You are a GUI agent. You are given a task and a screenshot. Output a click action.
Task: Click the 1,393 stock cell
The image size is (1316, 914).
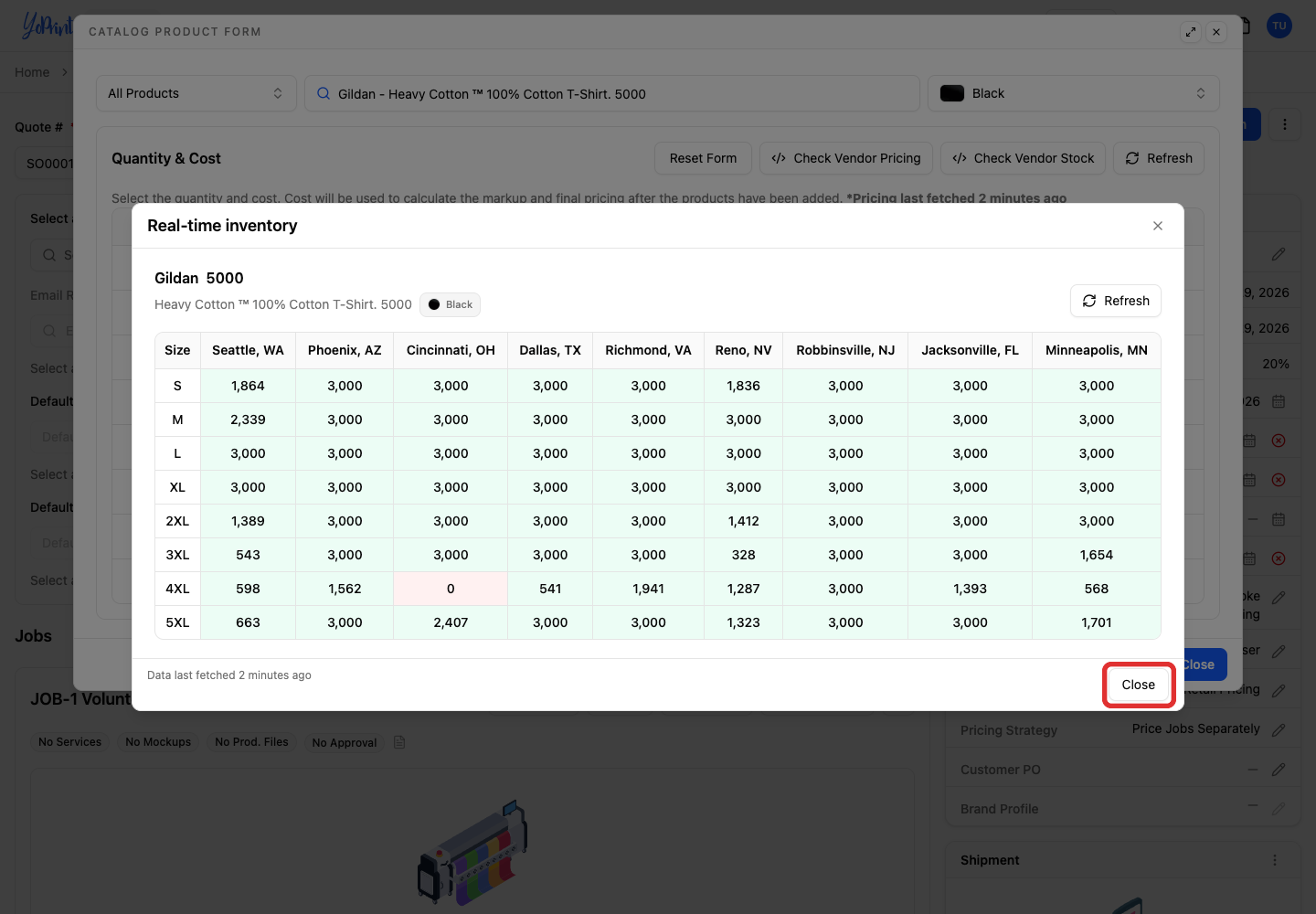(971, 589)
